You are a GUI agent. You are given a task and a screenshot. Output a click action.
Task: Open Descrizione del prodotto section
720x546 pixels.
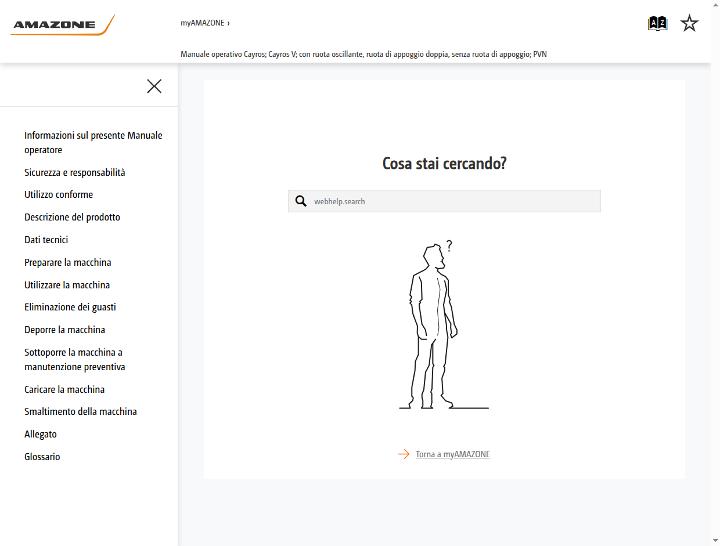[73, 217]
